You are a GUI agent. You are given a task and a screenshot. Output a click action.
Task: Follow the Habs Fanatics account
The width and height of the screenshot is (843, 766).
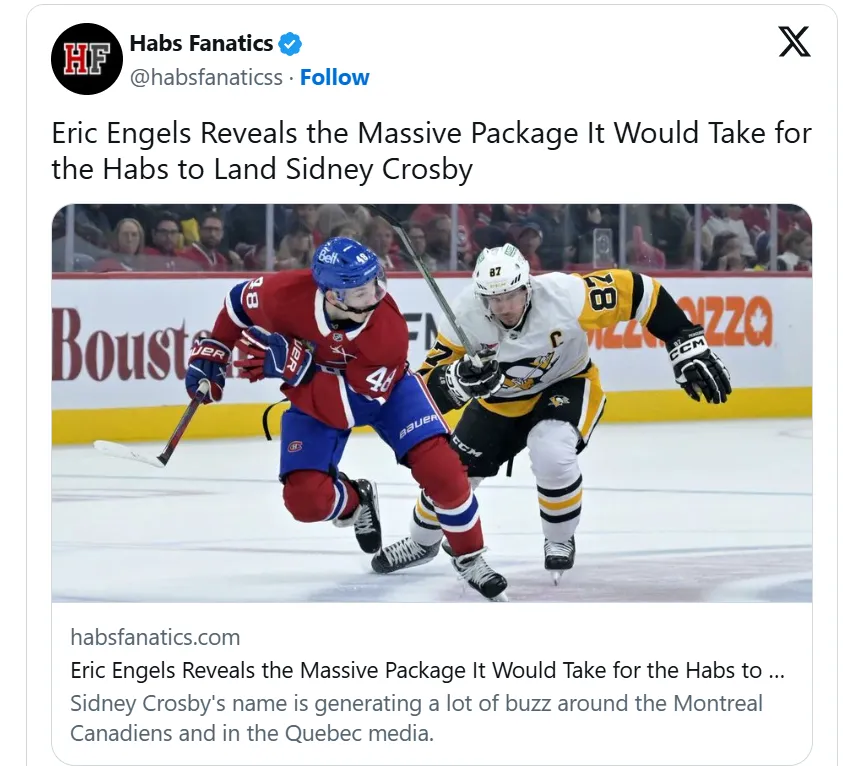(334, 77)
